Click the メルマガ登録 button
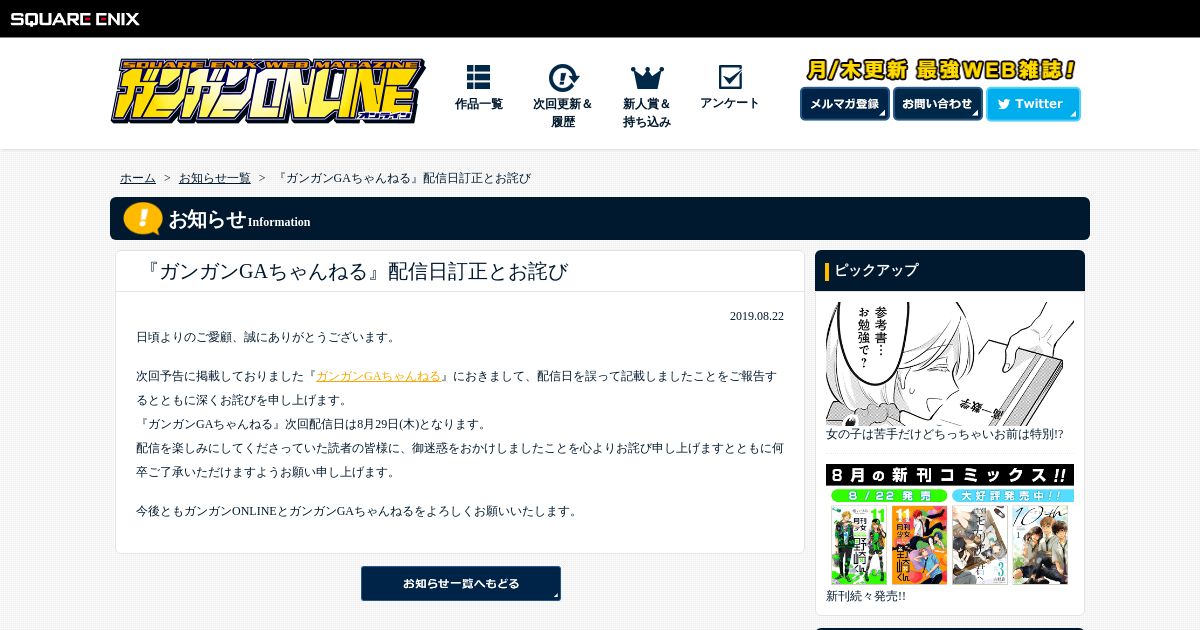 [844, 104]
